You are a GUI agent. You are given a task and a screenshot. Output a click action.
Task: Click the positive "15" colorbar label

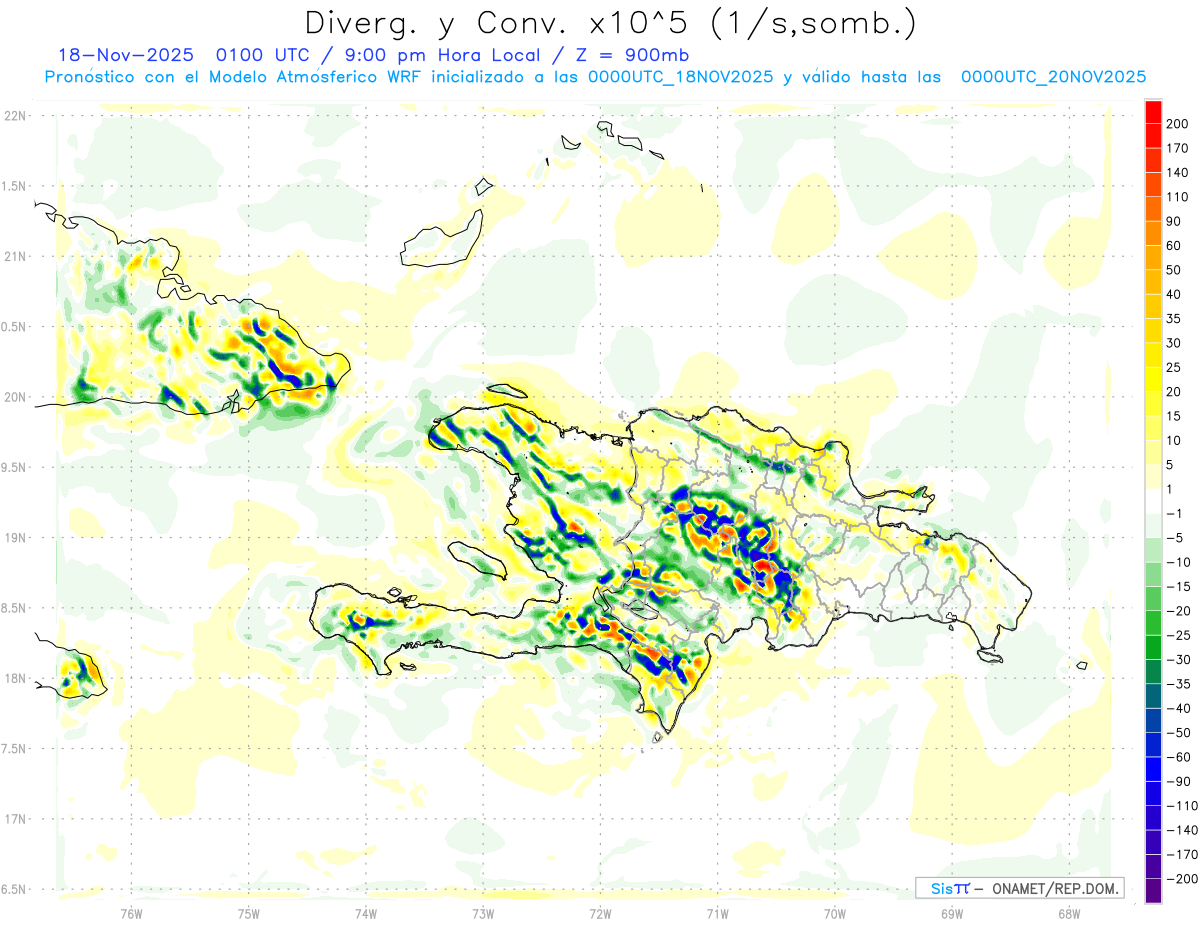coord(1174,417)
